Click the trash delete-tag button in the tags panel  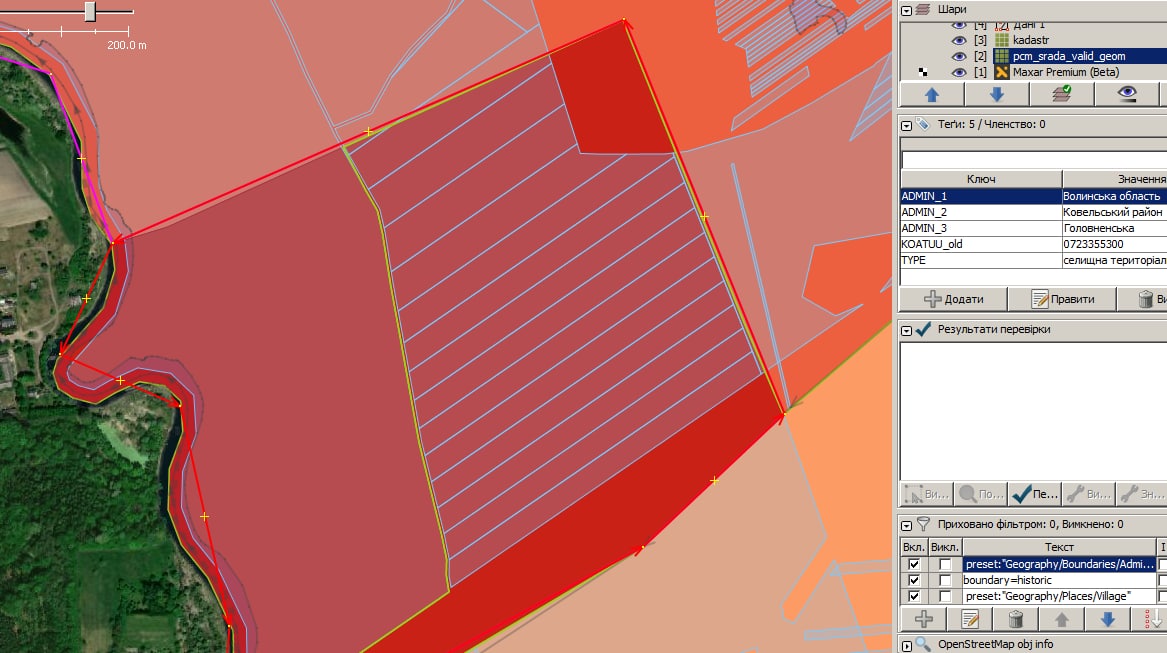pos(1145,299)
